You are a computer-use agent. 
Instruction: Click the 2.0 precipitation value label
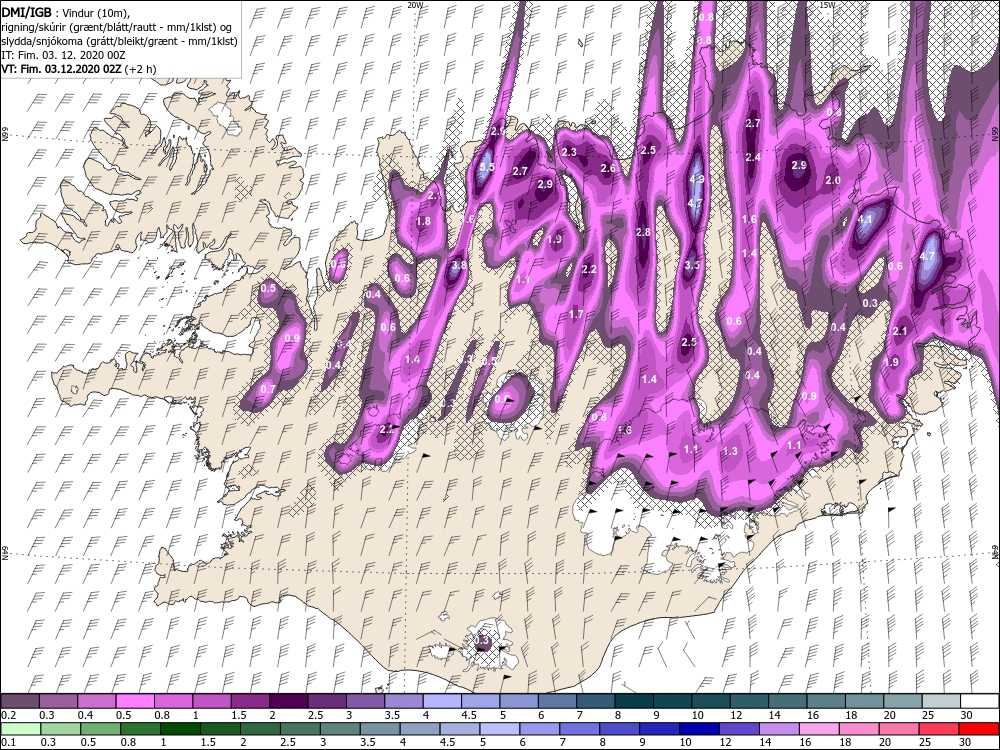pyautogui.click(x=833, y=180)
